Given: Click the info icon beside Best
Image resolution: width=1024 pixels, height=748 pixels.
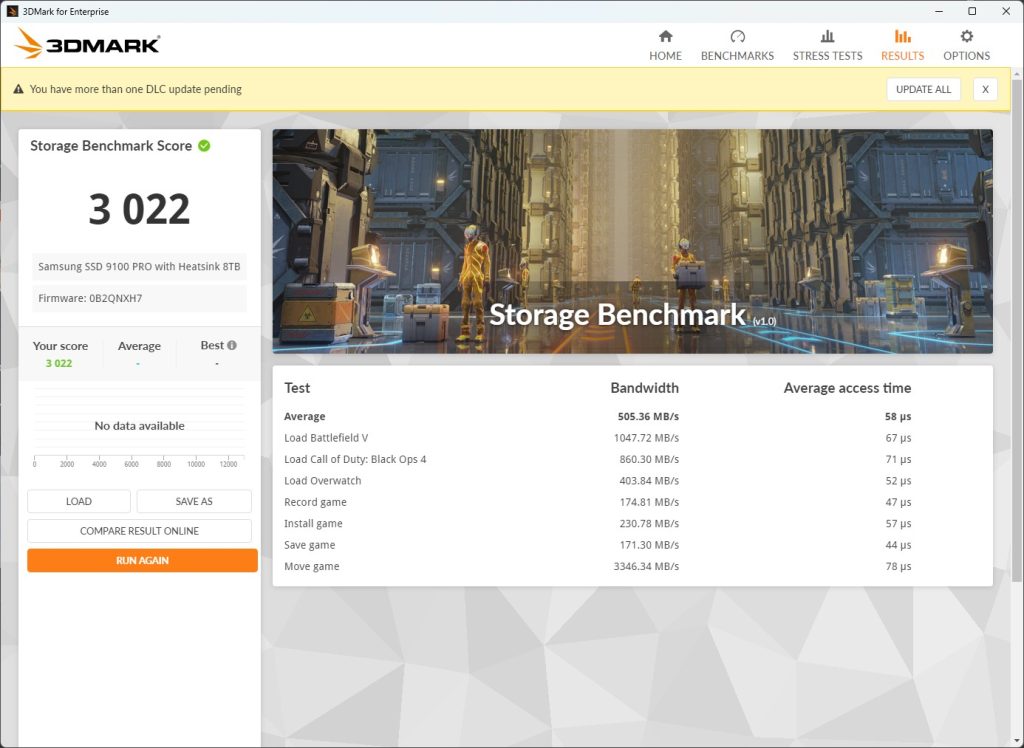Looking at the screenshot, I should pyautogui.click(x=232, y=346).
